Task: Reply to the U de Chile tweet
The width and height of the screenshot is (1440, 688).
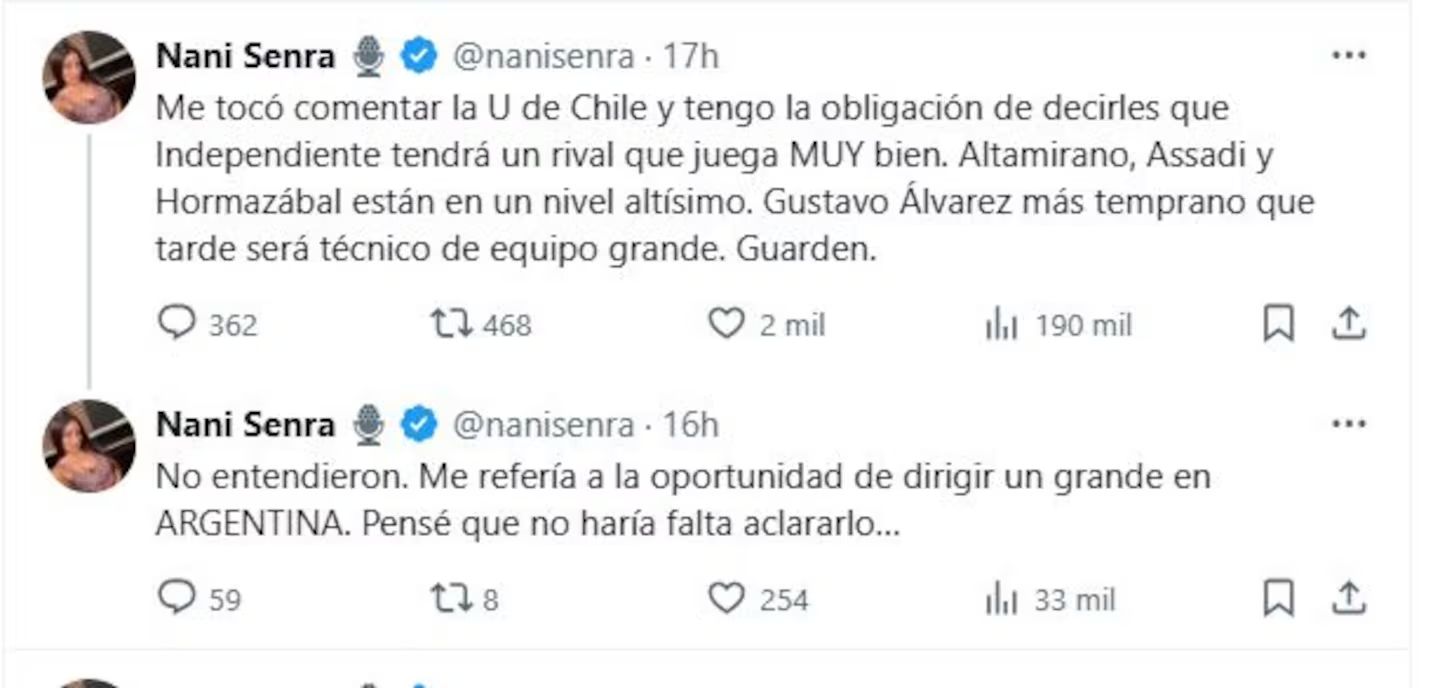Action: point(177,323)
